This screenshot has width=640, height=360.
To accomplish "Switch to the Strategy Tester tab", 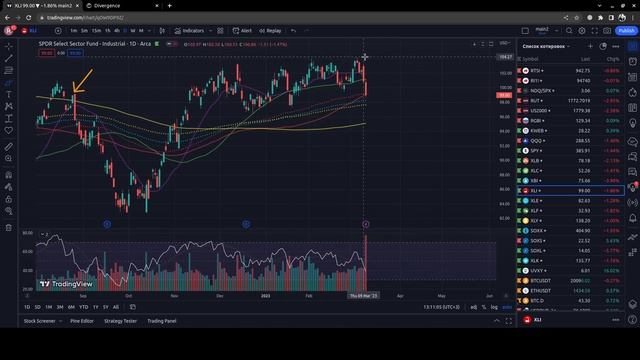I will pos(120,321).
